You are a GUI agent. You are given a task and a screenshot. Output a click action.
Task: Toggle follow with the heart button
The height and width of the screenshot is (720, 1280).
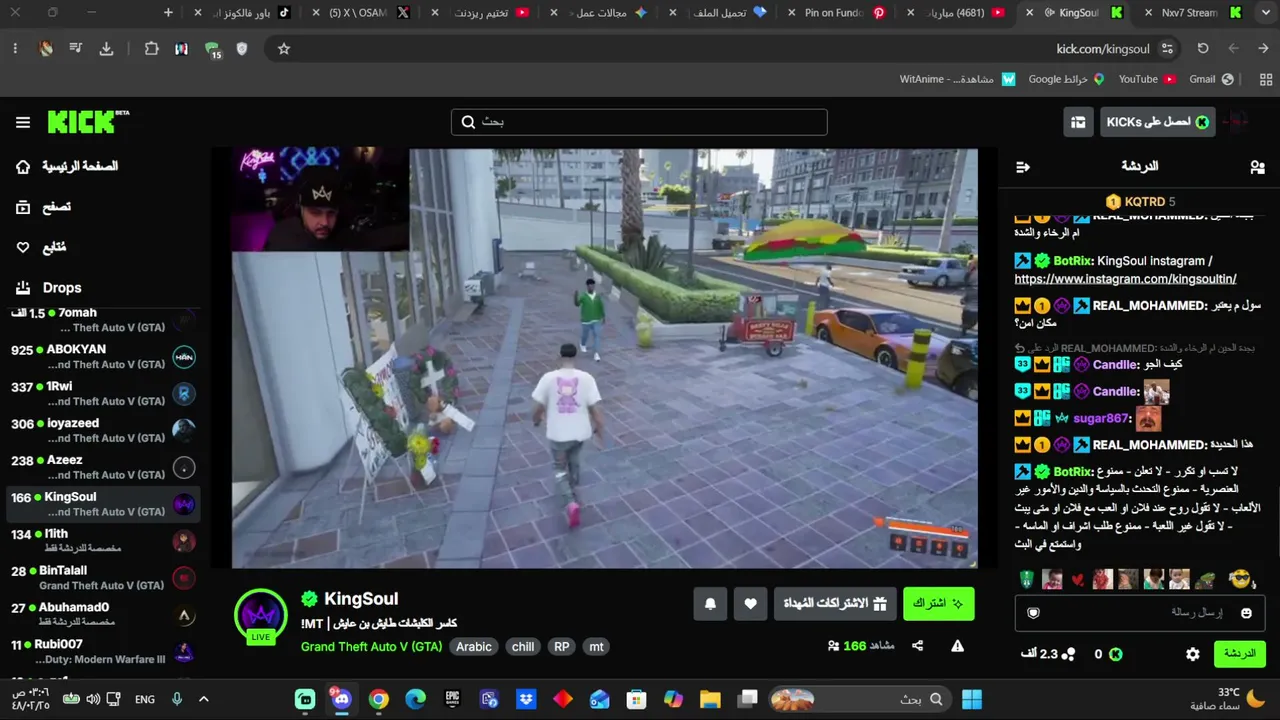click(x=750, y=604)
